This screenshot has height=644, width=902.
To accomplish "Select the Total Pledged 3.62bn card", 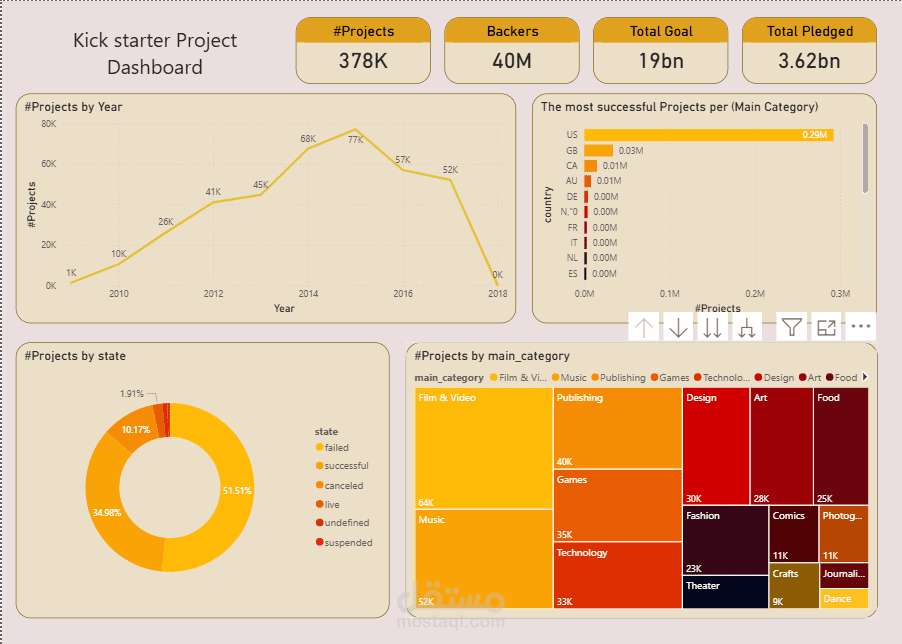I will (x=809, y=51).
